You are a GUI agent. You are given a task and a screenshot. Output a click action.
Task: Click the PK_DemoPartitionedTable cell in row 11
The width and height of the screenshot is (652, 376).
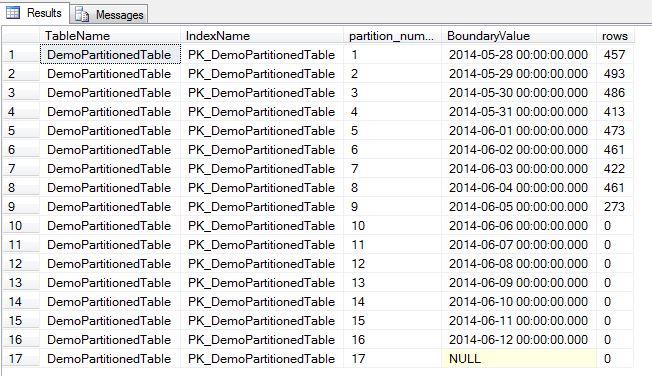click(262, 245)
